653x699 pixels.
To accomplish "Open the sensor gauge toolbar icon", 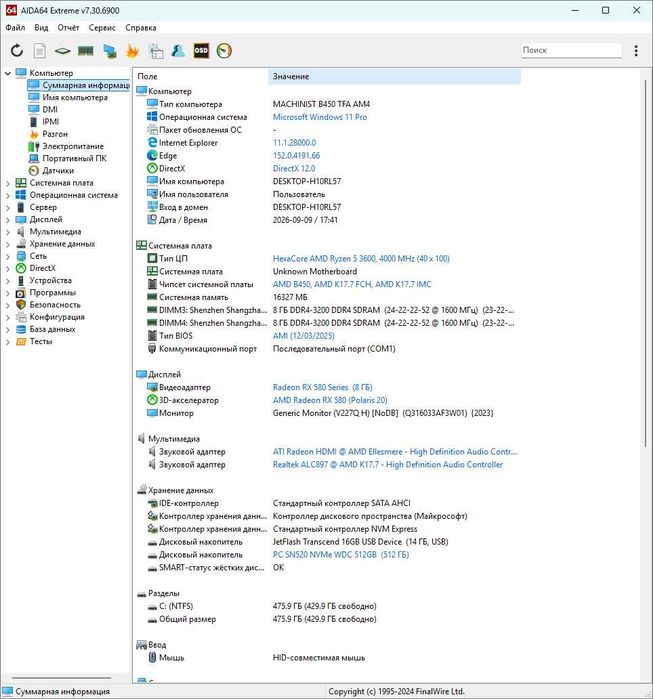I will 224,50.
